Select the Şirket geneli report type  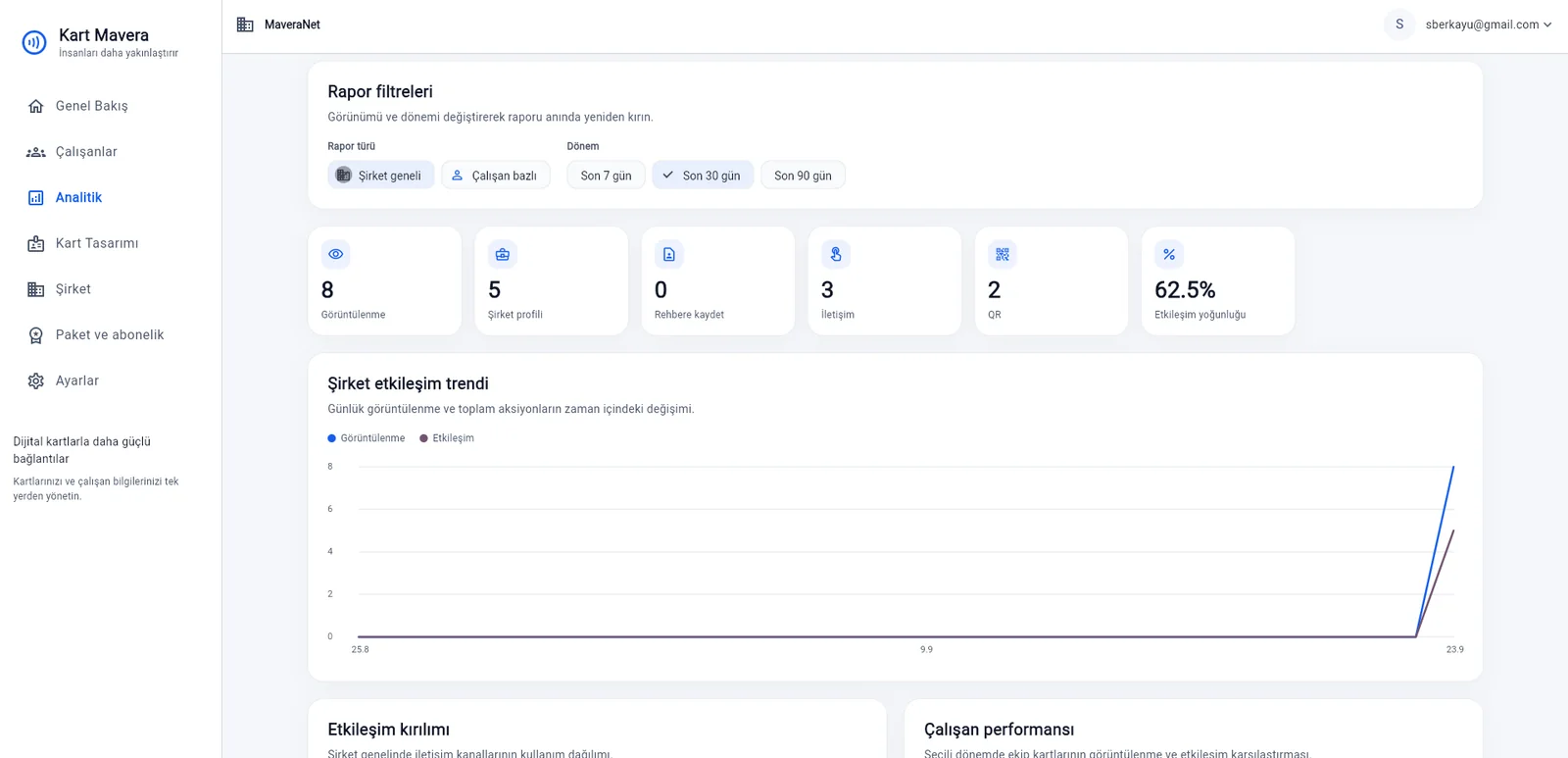(380, 176)
